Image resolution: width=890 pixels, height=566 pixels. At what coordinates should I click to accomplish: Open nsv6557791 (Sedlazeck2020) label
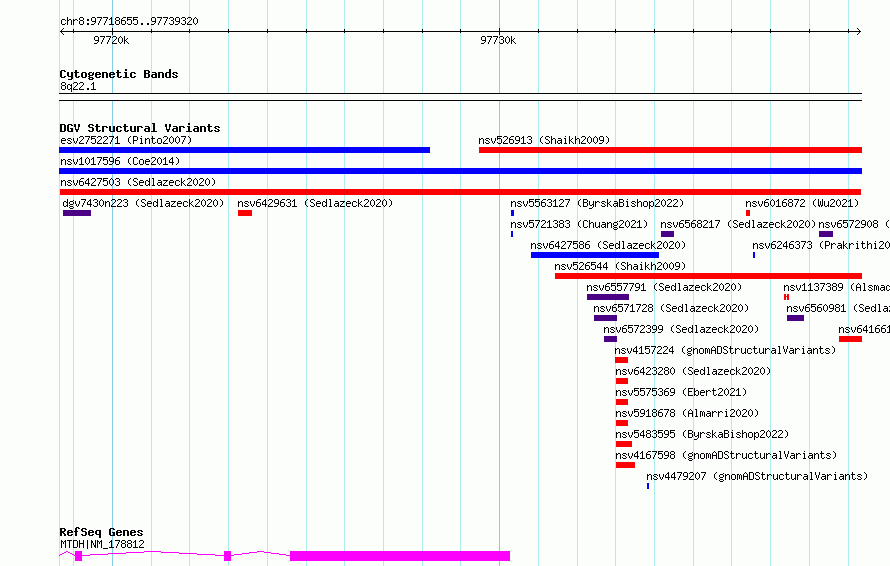[664, 287]
